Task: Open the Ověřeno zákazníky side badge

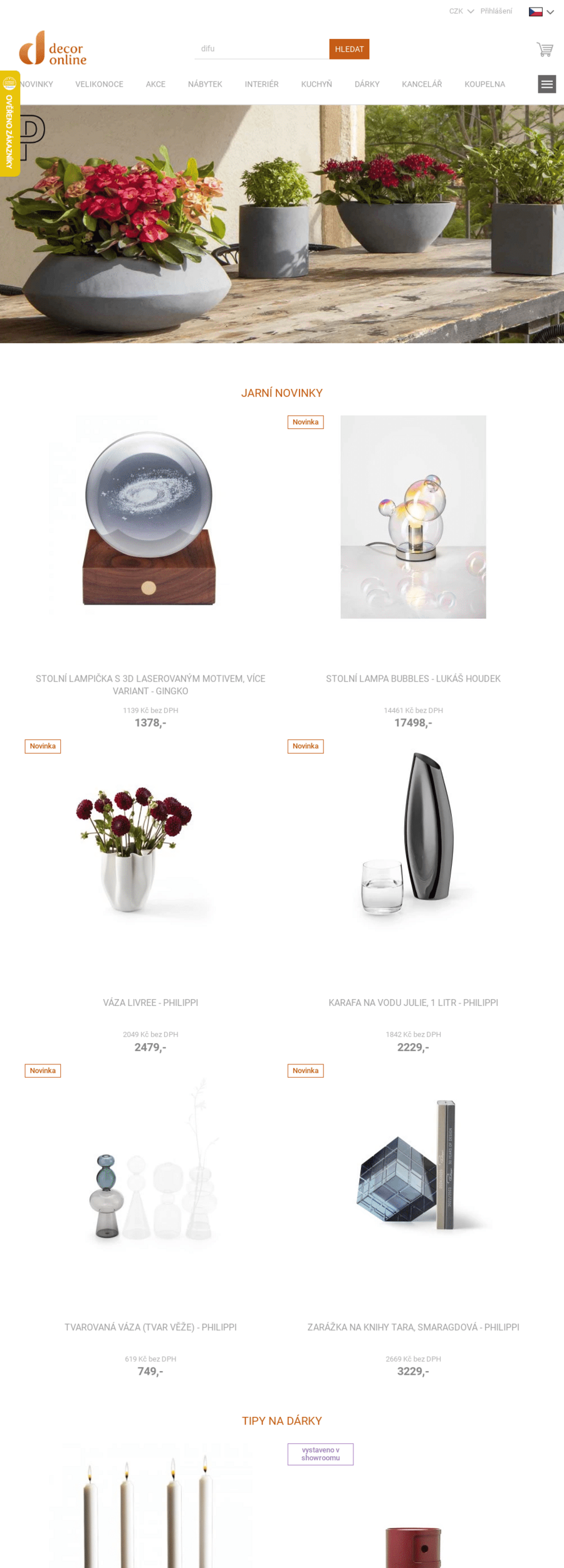Action: 9,124
